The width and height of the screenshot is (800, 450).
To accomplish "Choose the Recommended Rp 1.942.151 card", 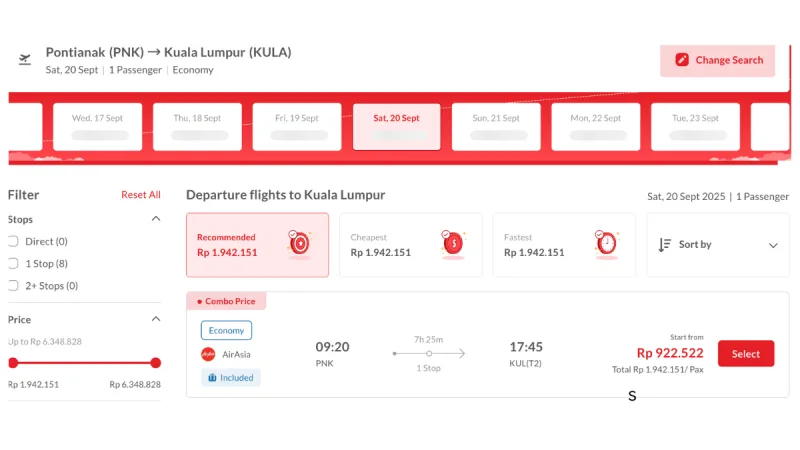I will pyautogui.click(x=257, y=245).
